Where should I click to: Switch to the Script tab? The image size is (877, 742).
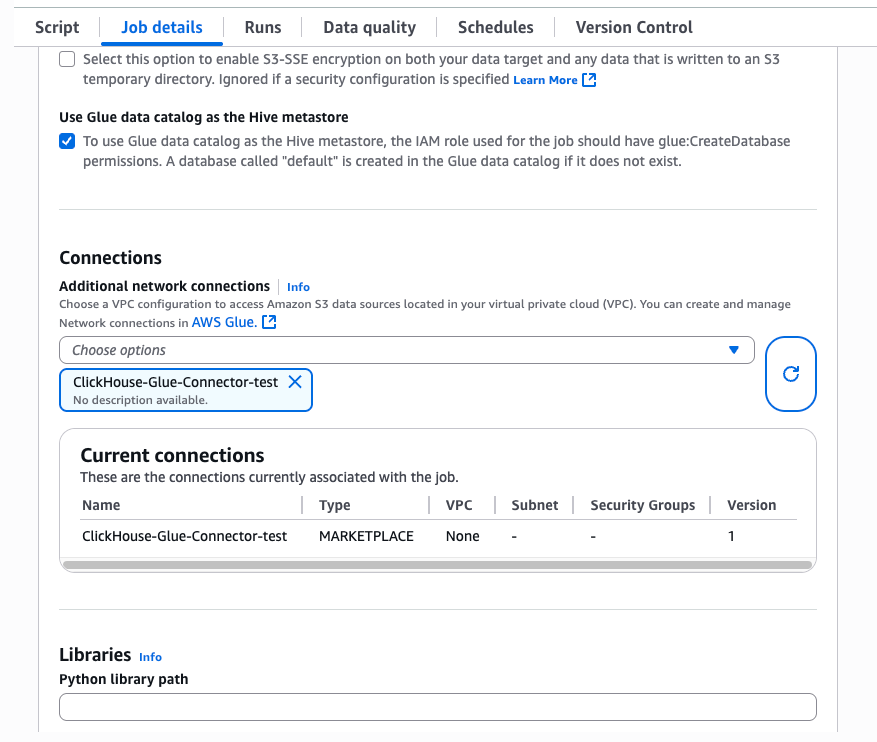tap(56, 27)
